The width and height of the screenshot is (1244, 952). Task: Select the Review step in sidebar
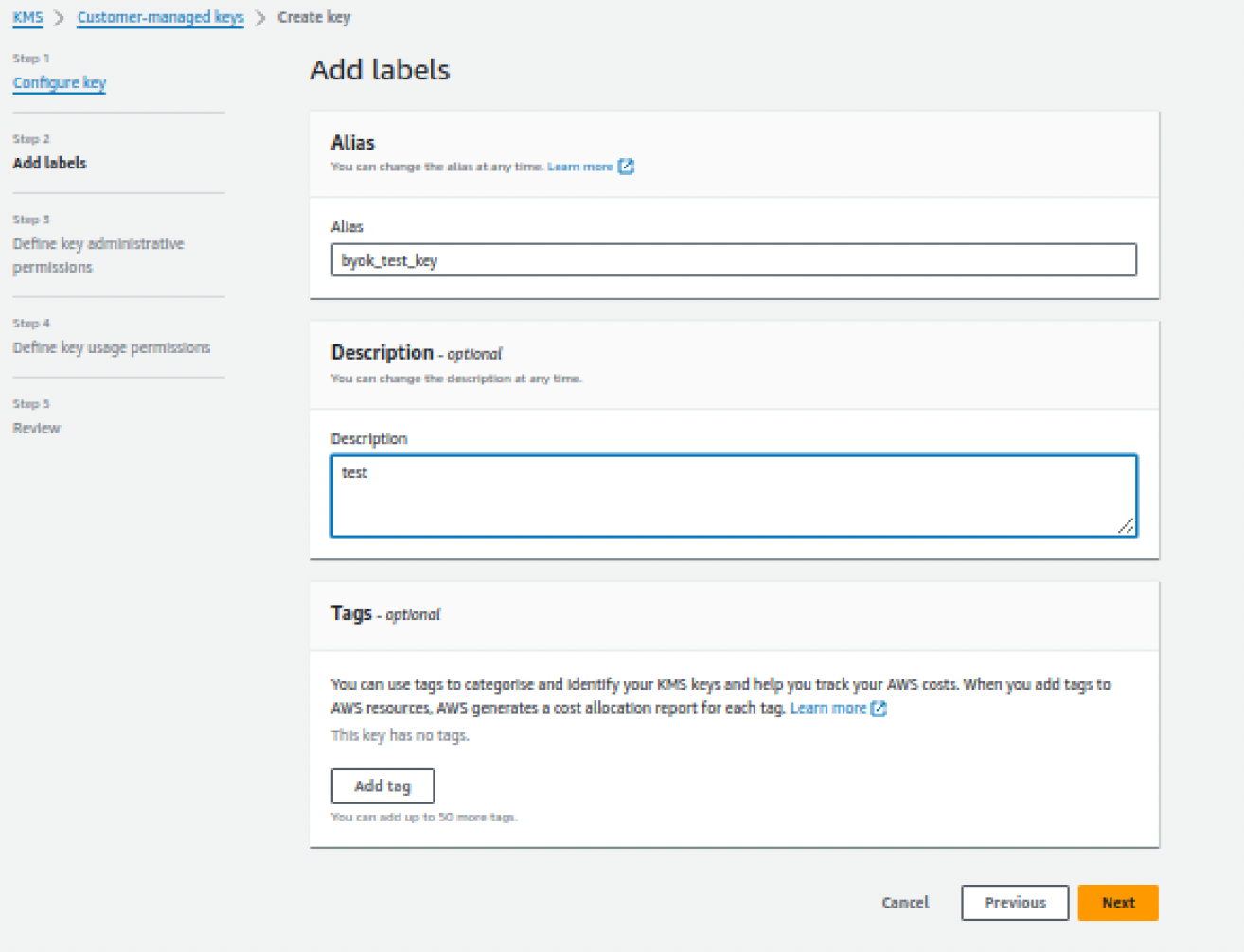click(x=36, y=428)
